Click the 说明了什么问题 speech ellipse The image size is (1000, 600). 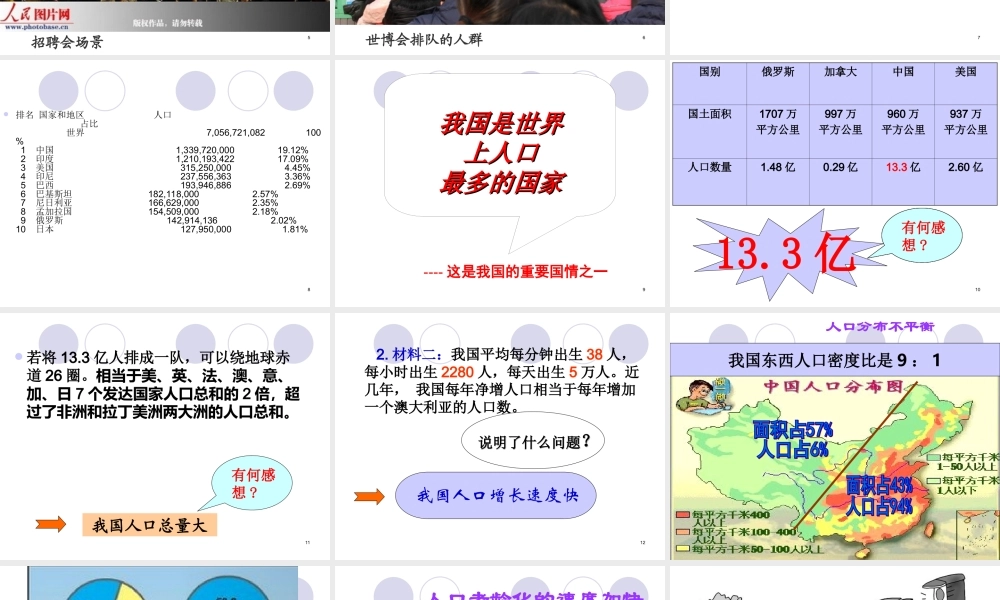click(533, 441)
